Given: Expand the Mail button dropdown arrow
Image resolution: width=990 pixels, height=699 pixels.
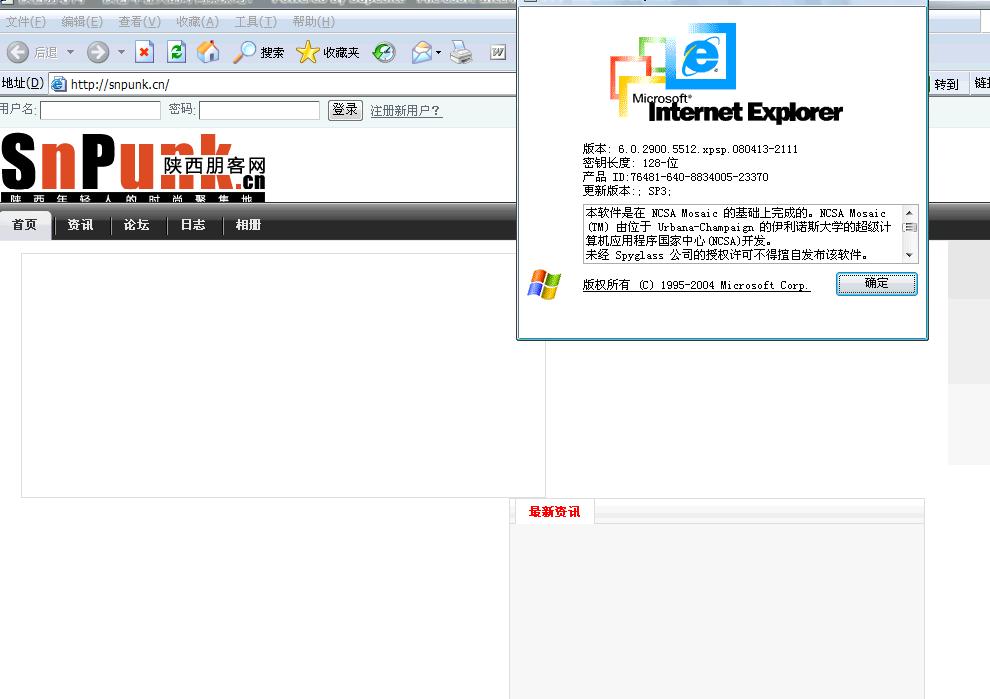Looking at the screenshot, I should (x=439, y=52).
